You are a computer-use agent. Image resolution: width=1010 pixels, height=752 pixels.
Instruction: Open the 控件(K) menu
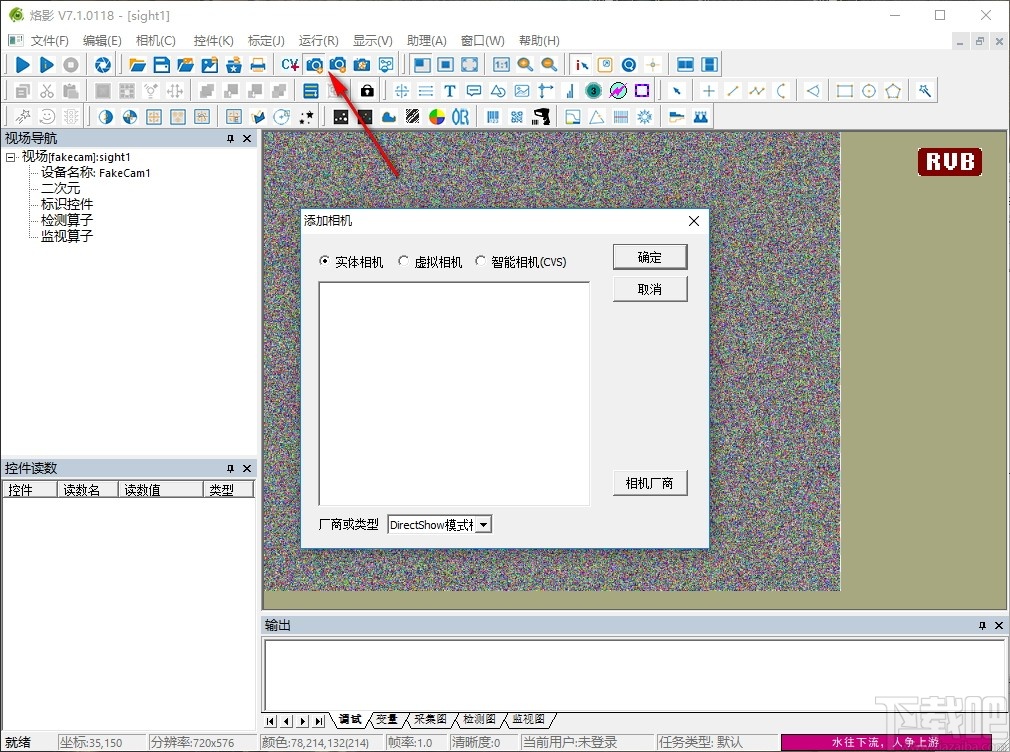coord(213,41)
